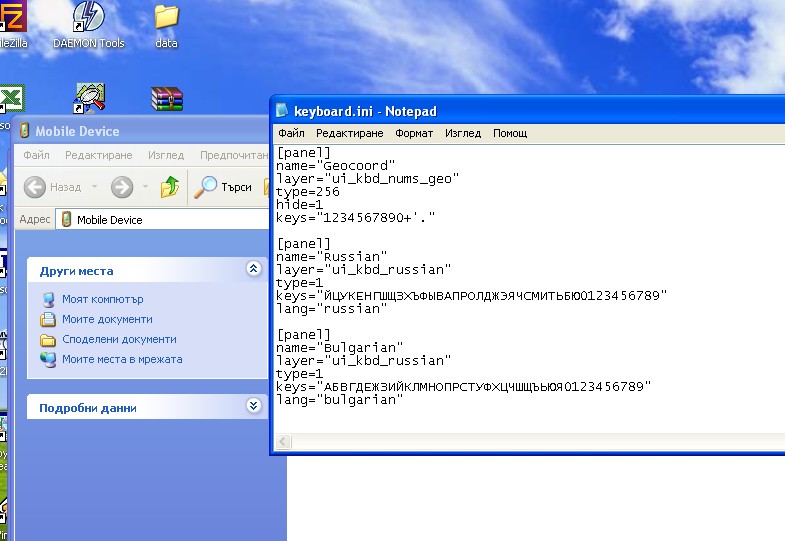Click the Notepad icon in keyboard.ini title bar
This screenshot has height=541, width=785.
[283, 111]
